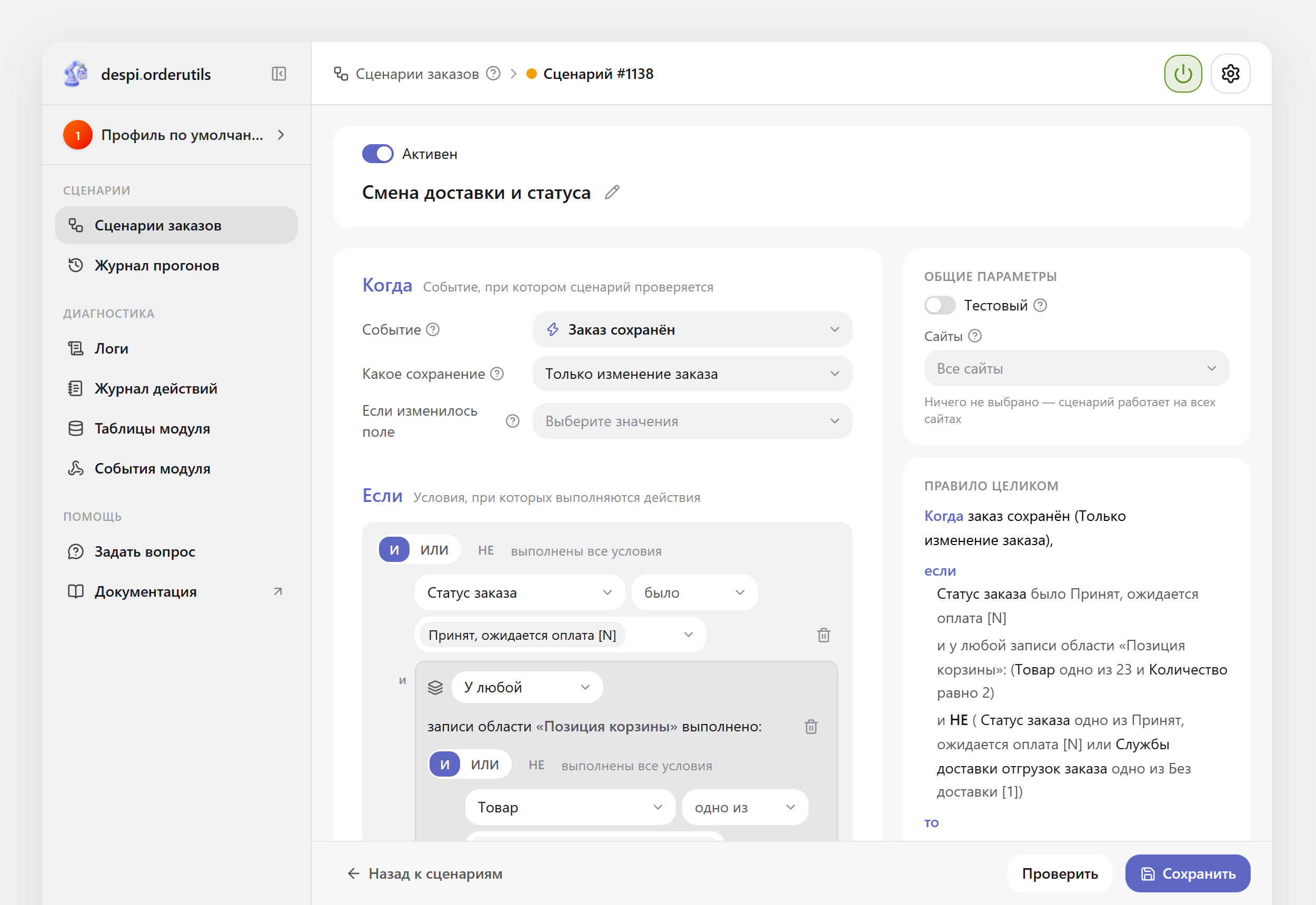Viewport: 1316px width, 905px height.
Task: Expand Профиль по умолчанию selector
Action: point(176,135)
